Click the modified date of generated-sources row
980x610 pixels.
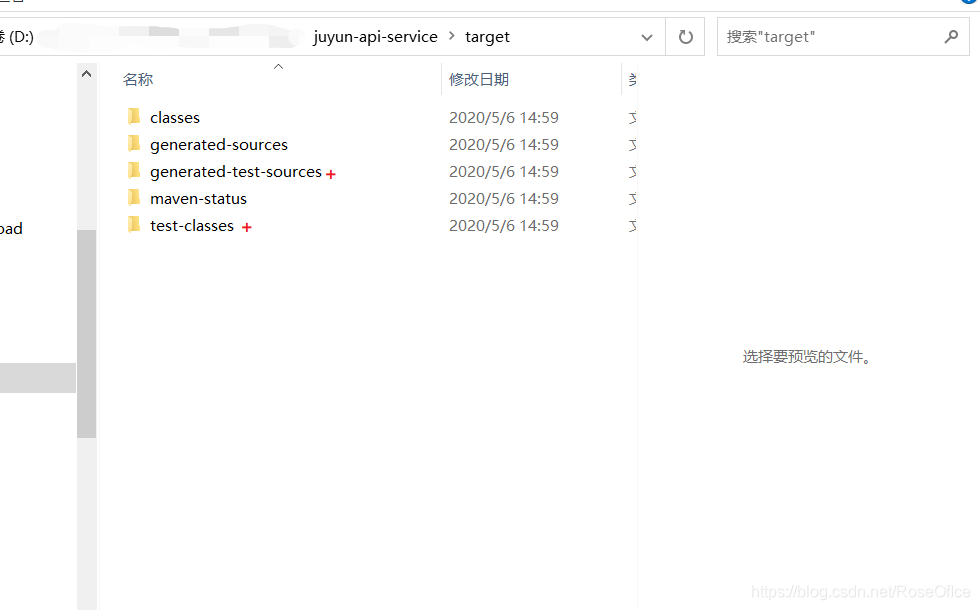click(504, 144)
